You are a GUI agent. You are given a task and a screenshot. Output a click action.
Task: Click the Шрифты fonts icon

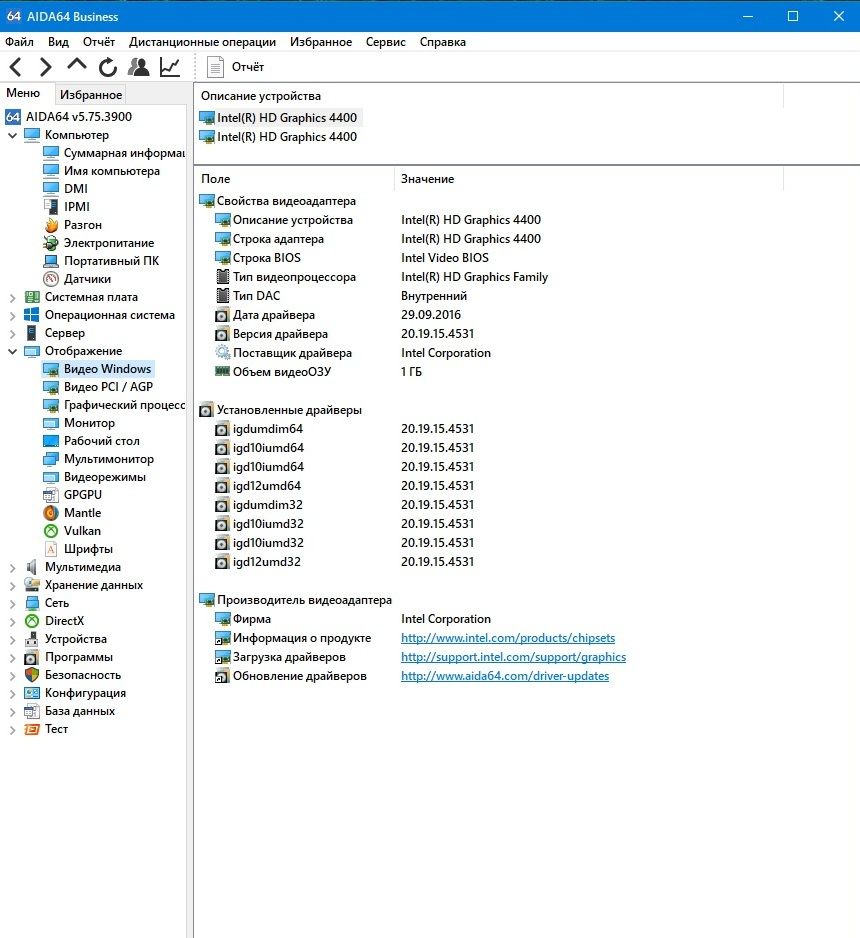pos(51,549)
